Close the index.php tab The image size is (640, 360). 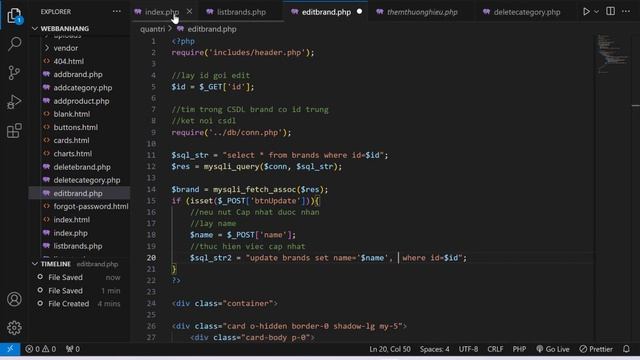tap(189, 11)
